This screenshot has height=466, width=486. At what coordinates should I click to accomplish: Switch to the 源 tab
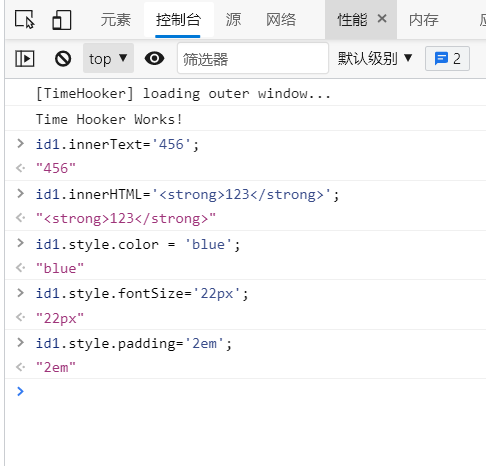[233, 20]
